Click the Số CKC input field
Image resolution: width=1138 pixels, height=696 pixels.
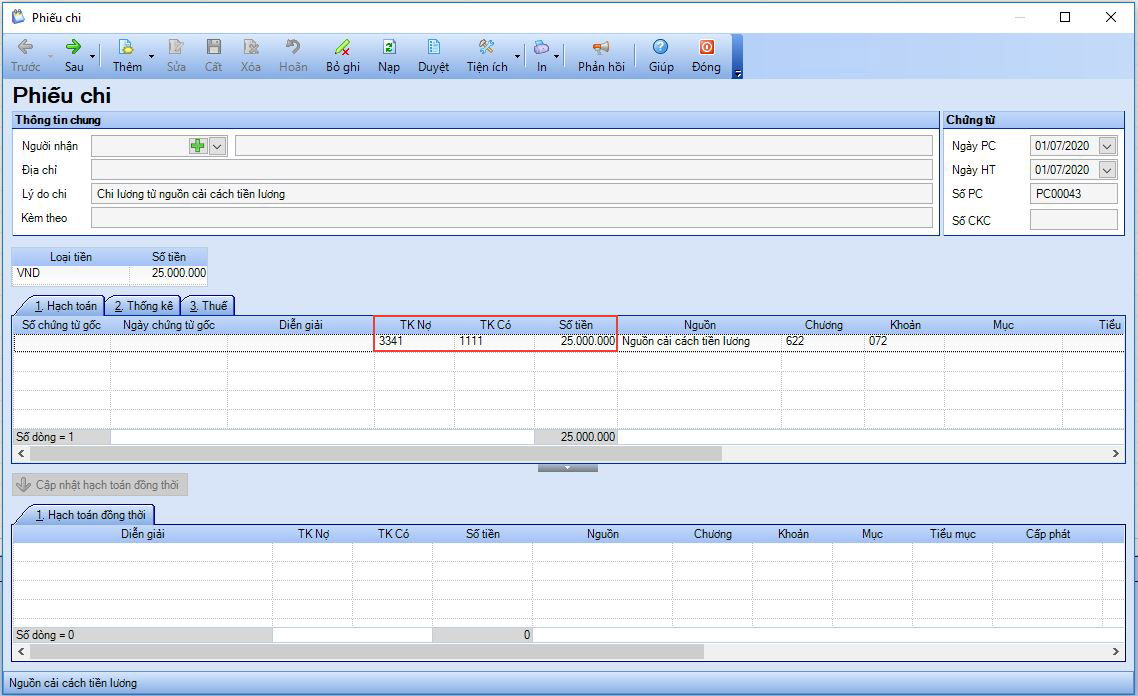tap(1073, 220)
